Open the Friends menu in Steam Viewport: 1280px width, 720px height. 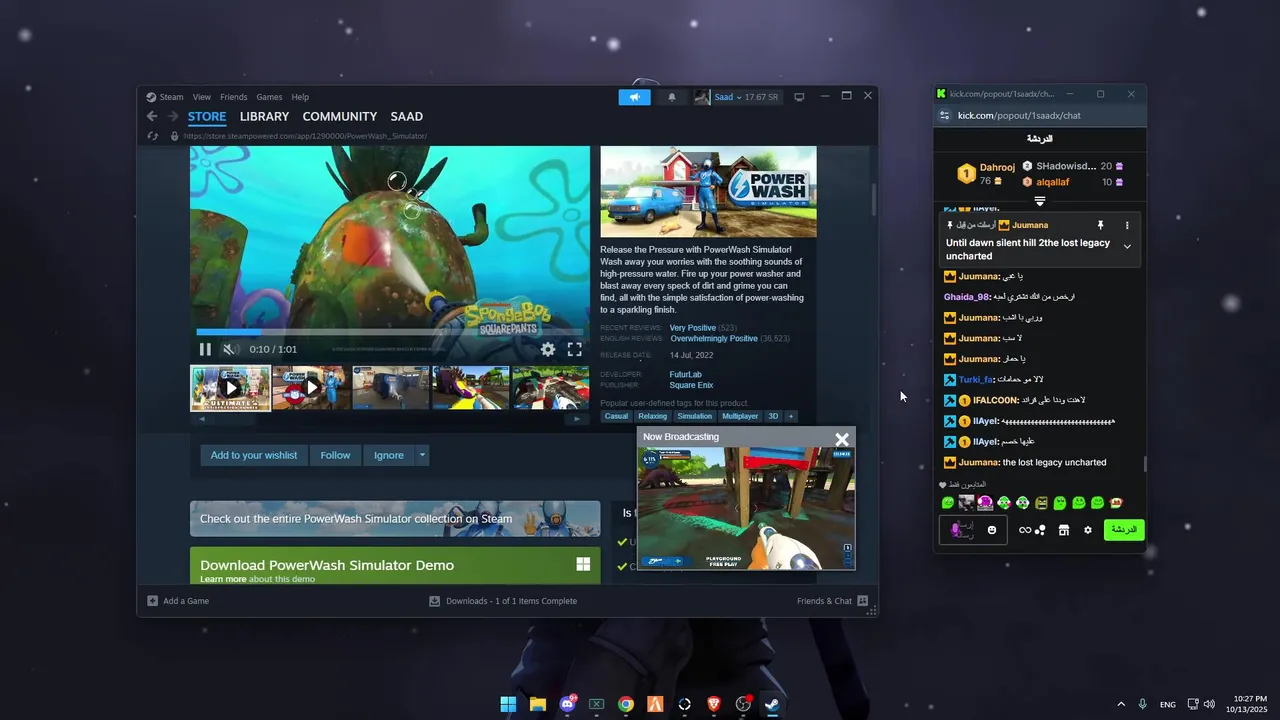tap(234, 97)
